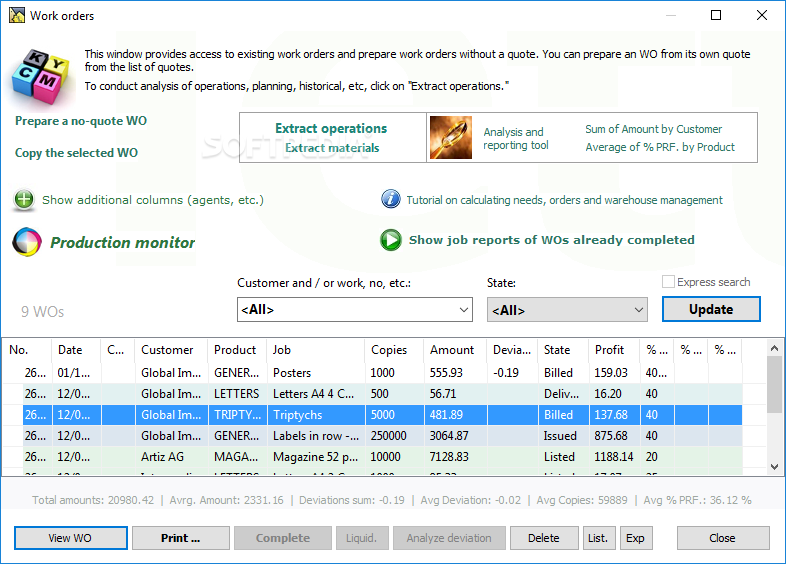Viewport: 786px width, 564px height.
Task: Click the color wheel Production monitor icon
Action: (27, 242)
